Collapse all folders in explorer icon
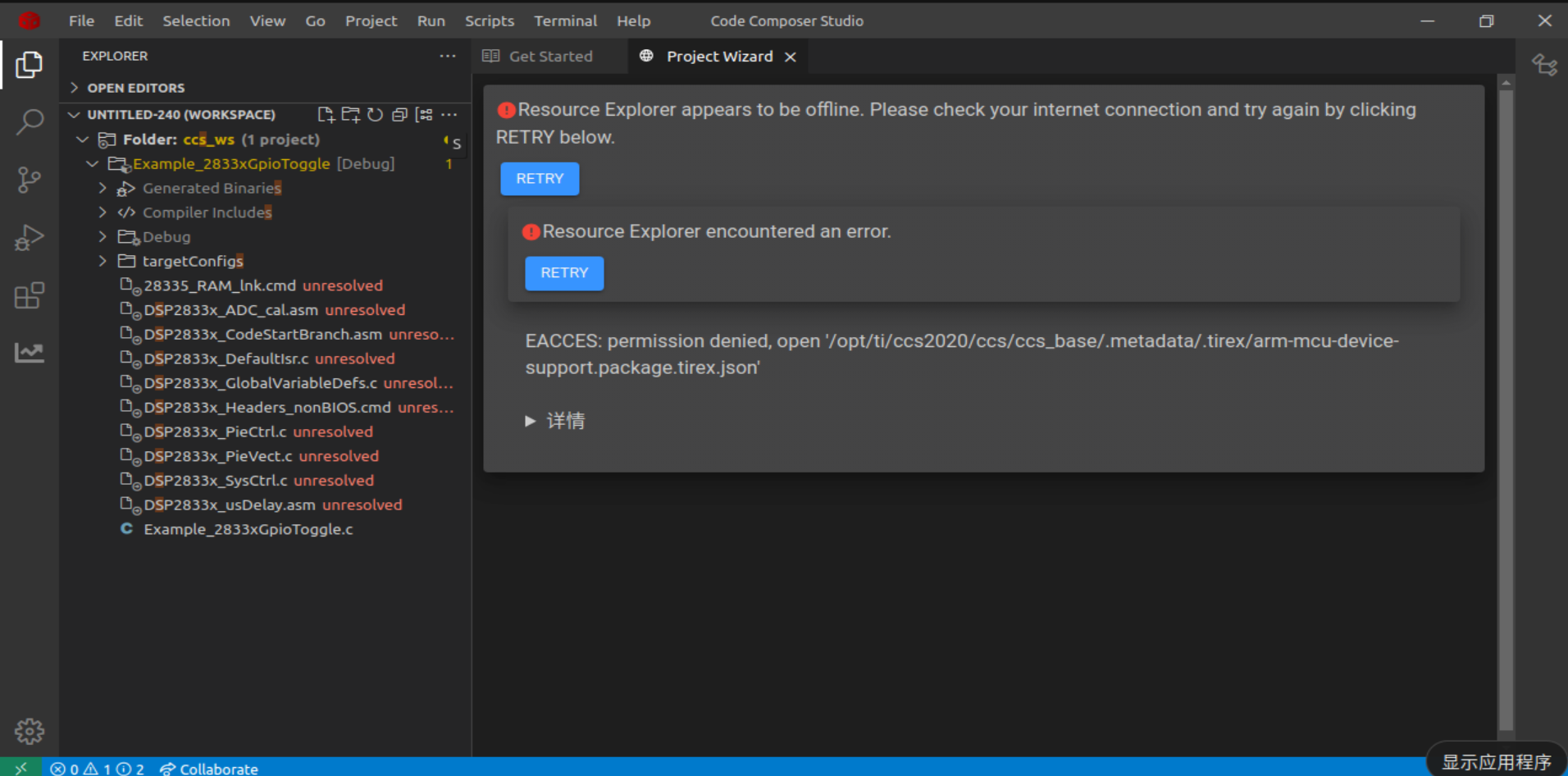Viewport: 1568px width, 776px height. point(400,115)
